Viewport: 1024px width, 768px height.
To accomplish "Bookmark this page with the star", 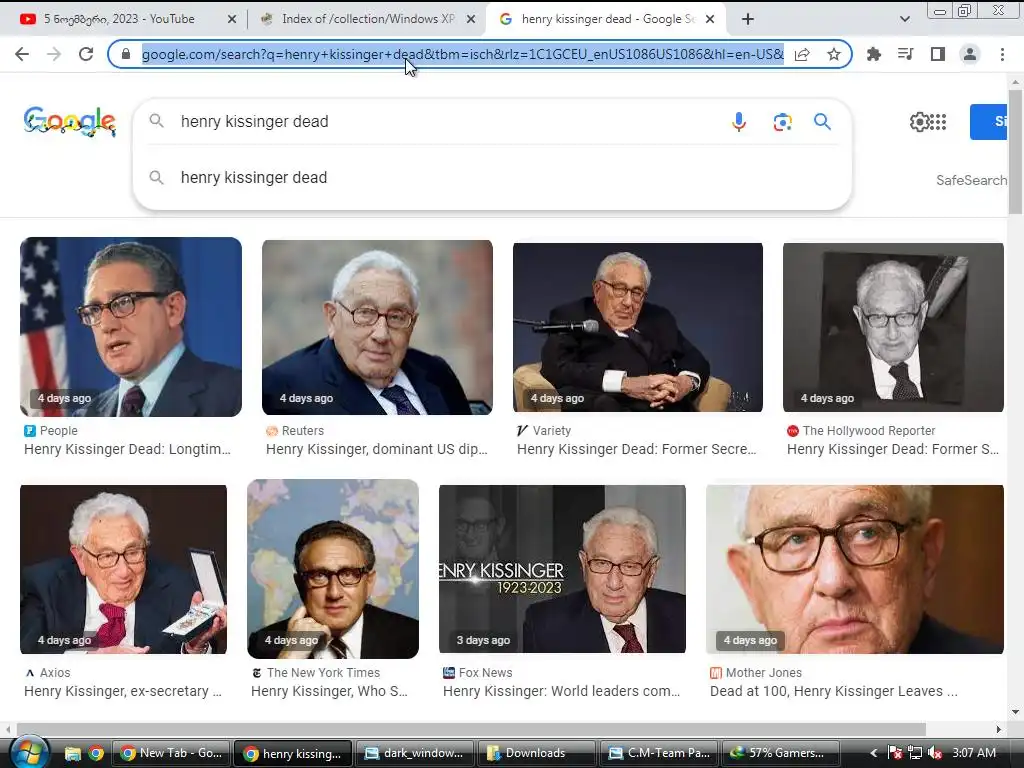I will point(833,54).
